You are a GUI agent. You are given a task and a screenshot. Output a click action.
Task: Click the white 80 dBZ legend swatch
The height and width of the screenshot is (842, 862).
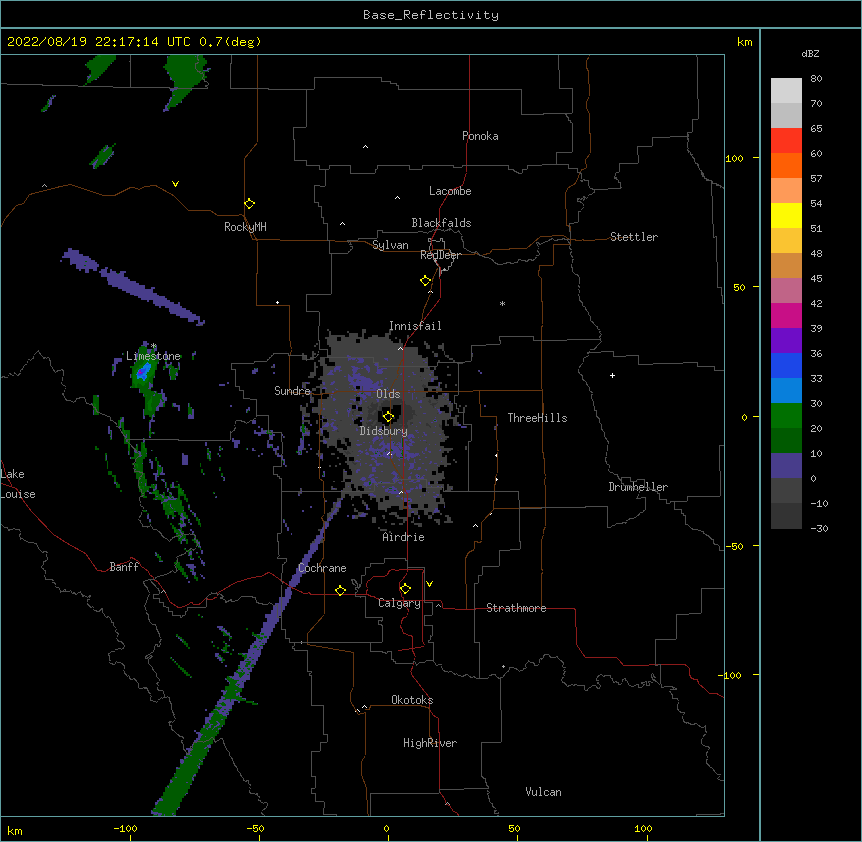(x=786, y=91)
